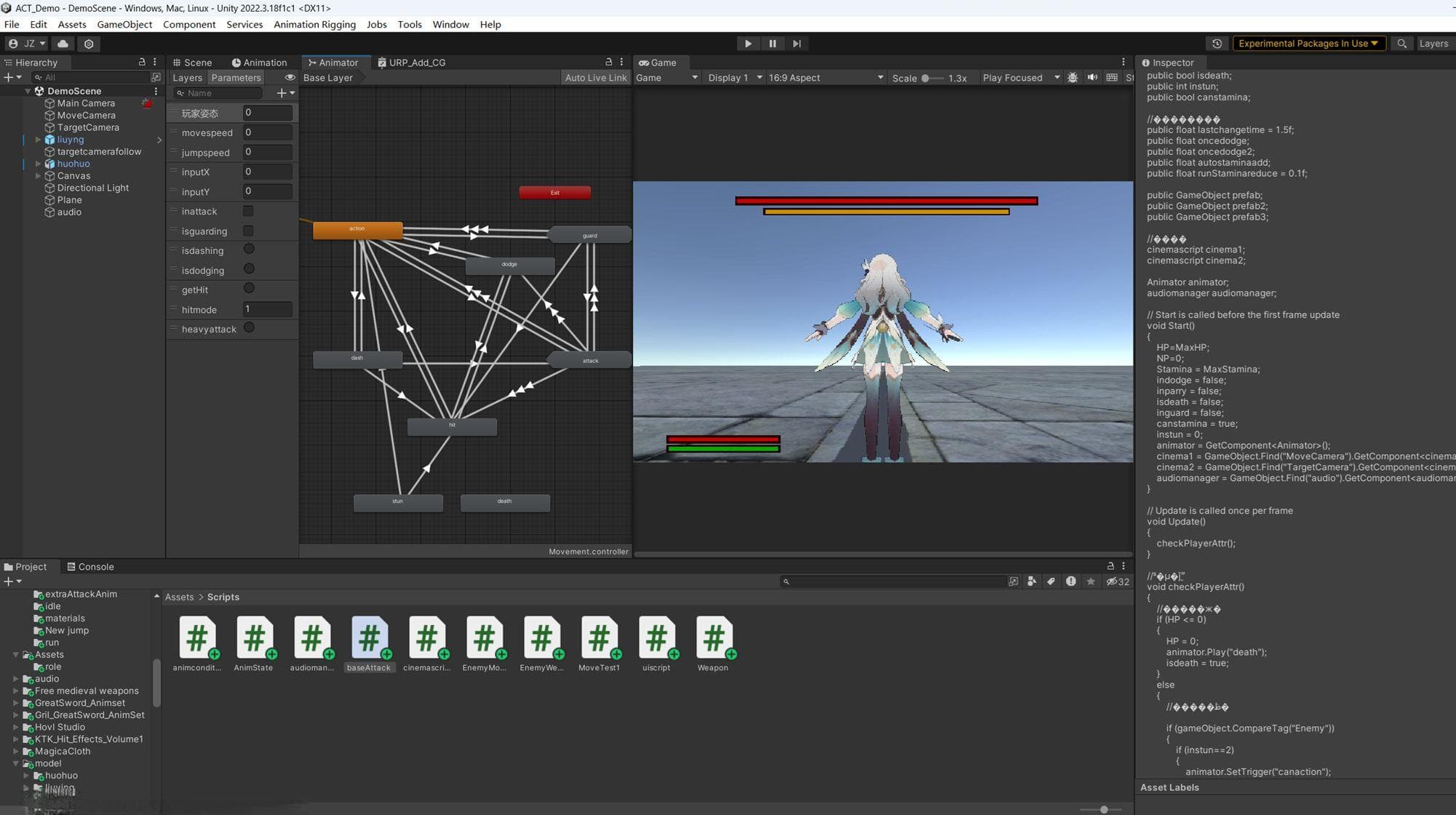1456x815 pixels.
Task: Select the uiscript script asset
Action: point(656,644)
